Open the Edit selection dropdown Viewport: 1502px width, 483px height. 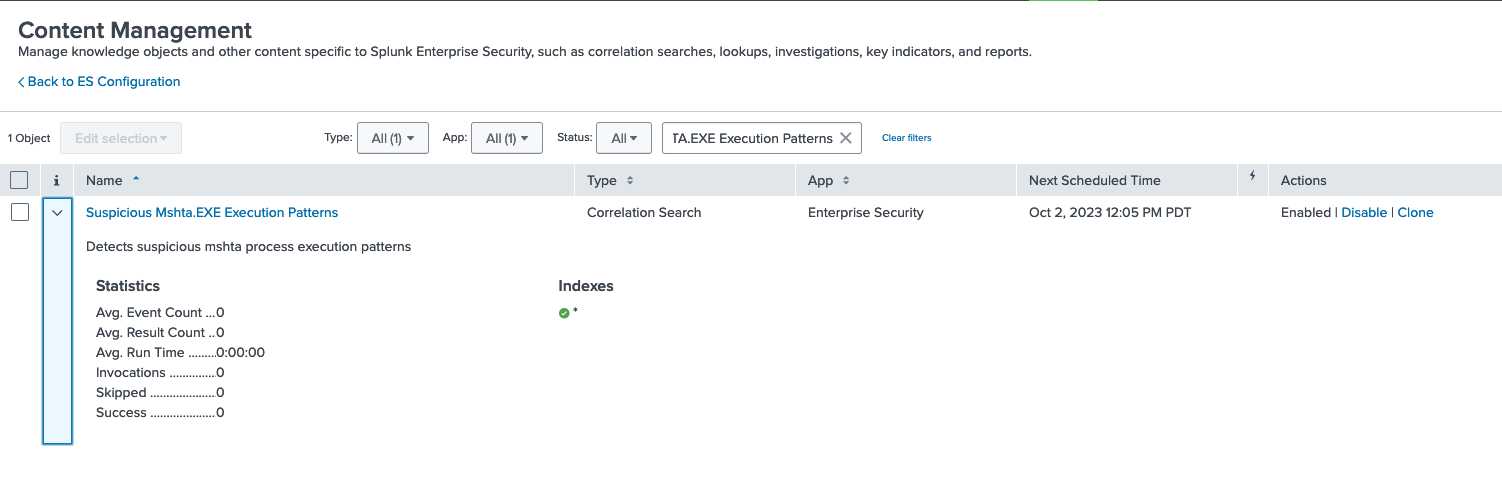pos(121,138)
